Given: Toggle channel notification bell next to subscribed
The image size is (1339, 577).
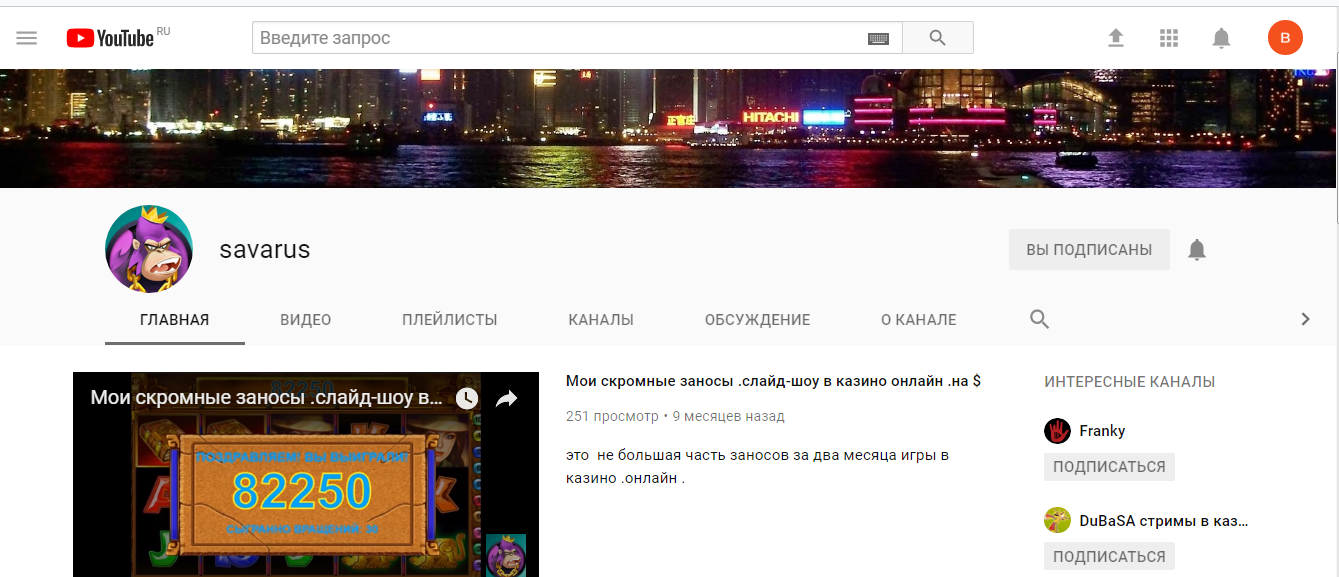Looking at the screenshot, I should (1197, 250).
